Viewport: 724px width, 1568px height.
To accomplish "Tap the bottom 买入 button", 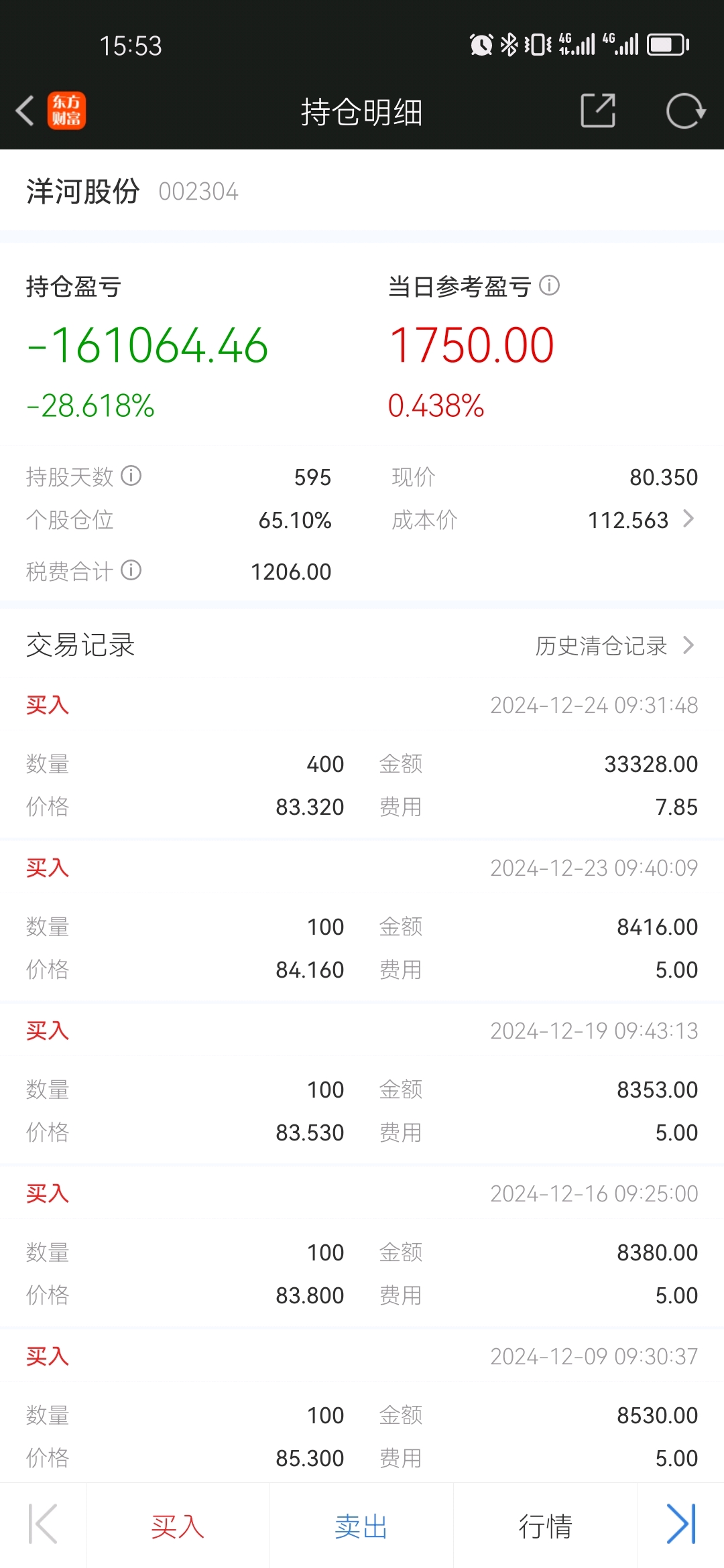I will point(178,1526).
